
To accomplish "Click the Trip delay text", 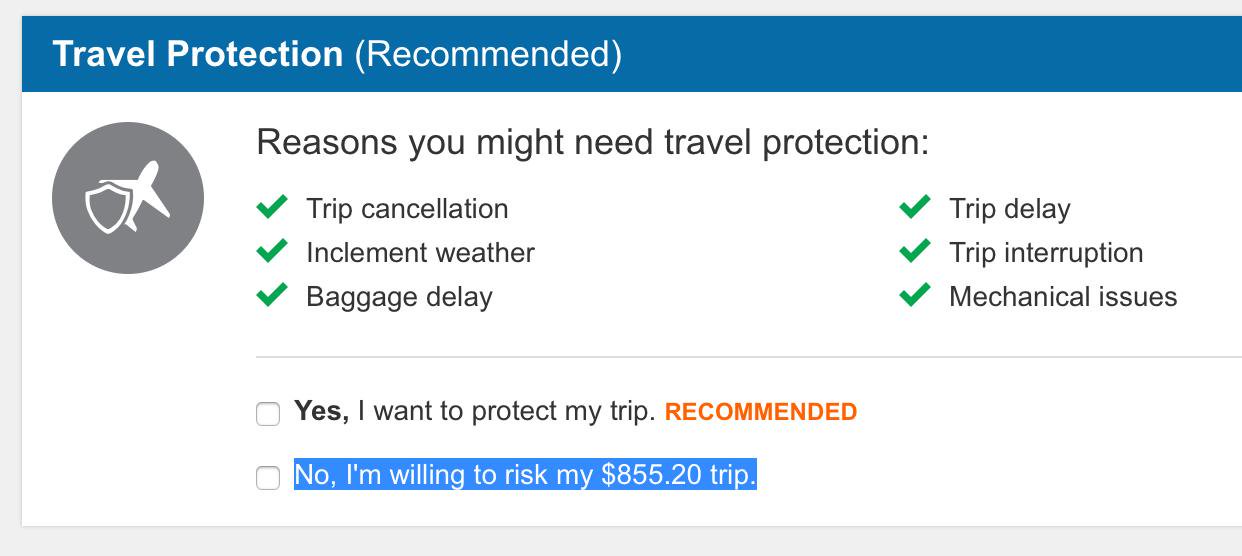I will pyautogui.click(x=1009, y=209).
